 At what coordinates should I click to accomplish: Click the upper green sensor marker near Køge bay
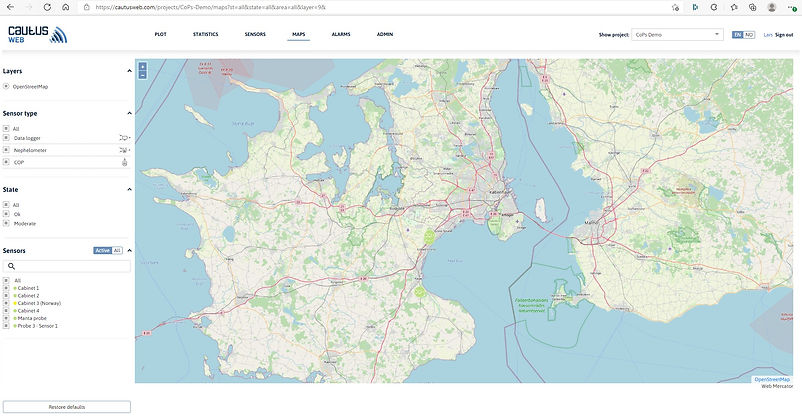tap(429, 237)
